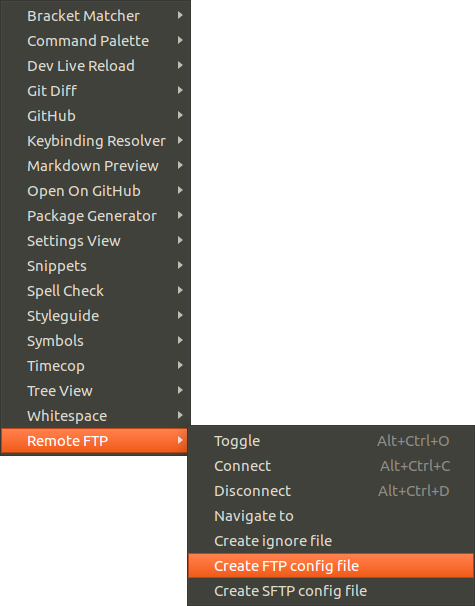Open the Markdown Preview submenu
This screenshot has width=475, height=606.
click(x=95, y=165)
